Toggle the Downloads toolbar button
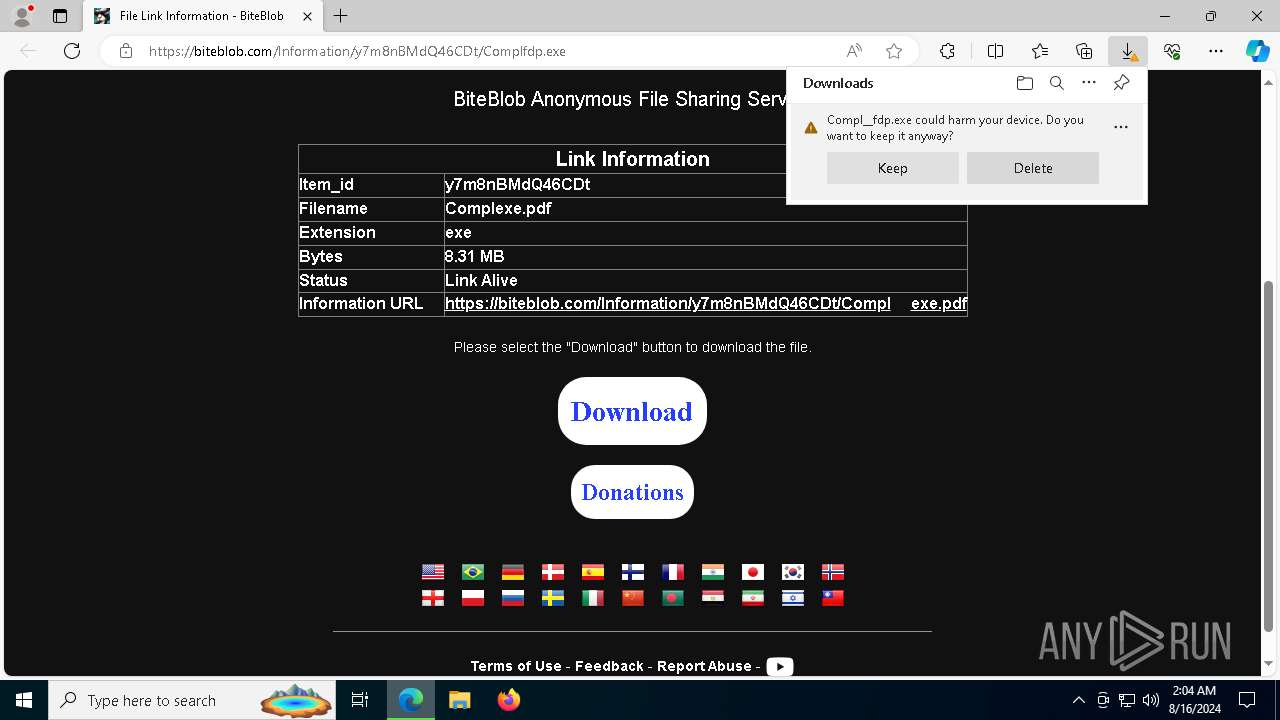This screenshot has width=1280, height=720. [x=1128, y=51]
